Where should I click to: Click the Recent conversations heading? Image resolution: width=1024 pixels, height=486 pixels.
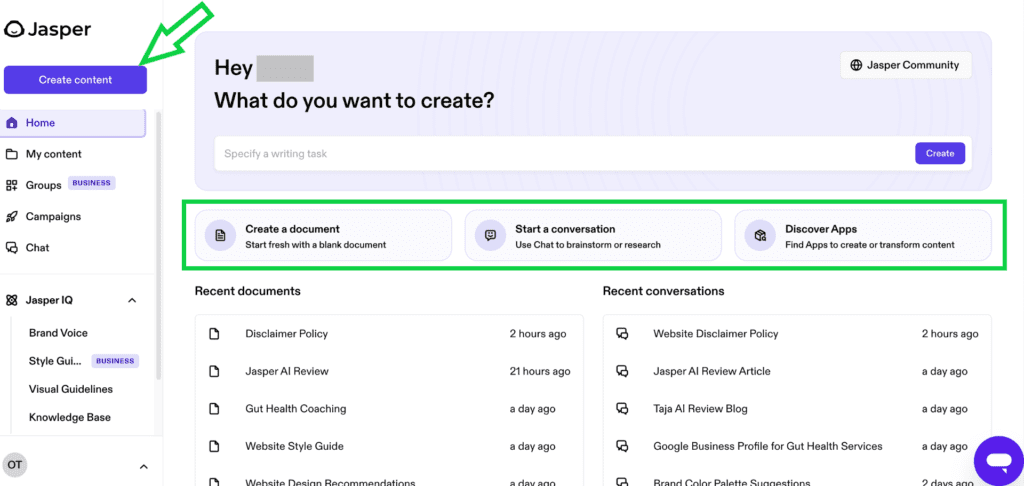664,291
